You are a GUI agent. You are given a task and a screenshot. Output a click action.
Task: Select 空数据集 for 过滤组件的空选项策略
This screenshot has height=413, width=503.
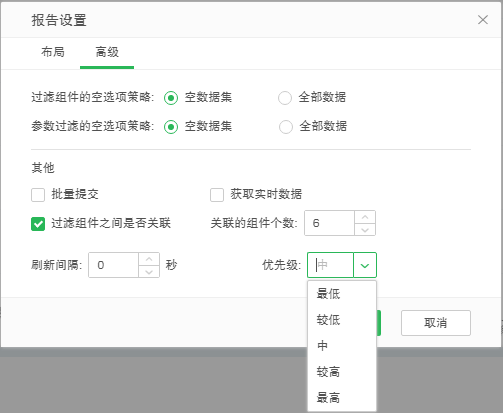(x=171, y=98)
